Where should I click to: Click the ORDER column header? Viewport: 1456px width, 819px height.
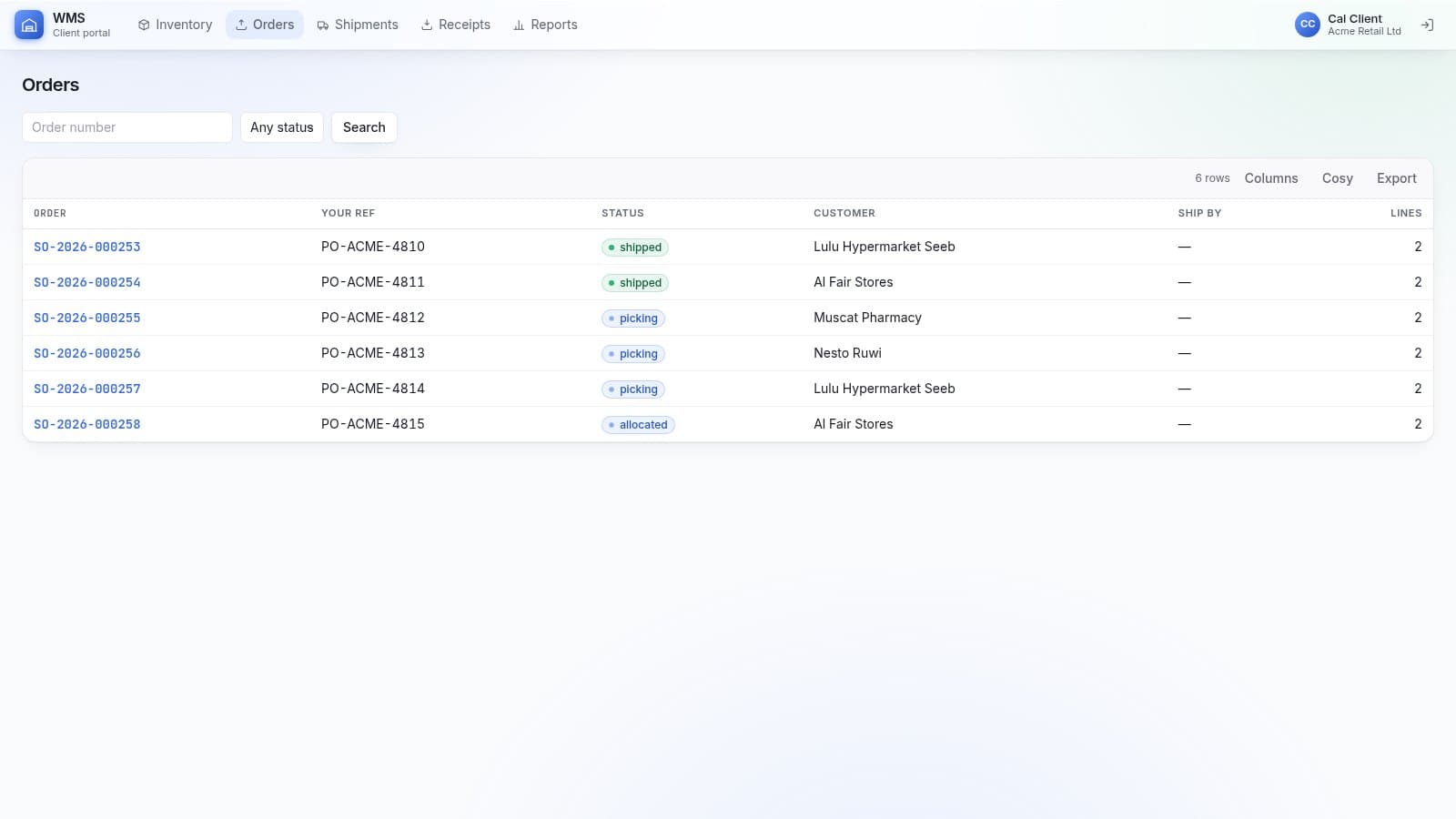(x=50, y=213)
